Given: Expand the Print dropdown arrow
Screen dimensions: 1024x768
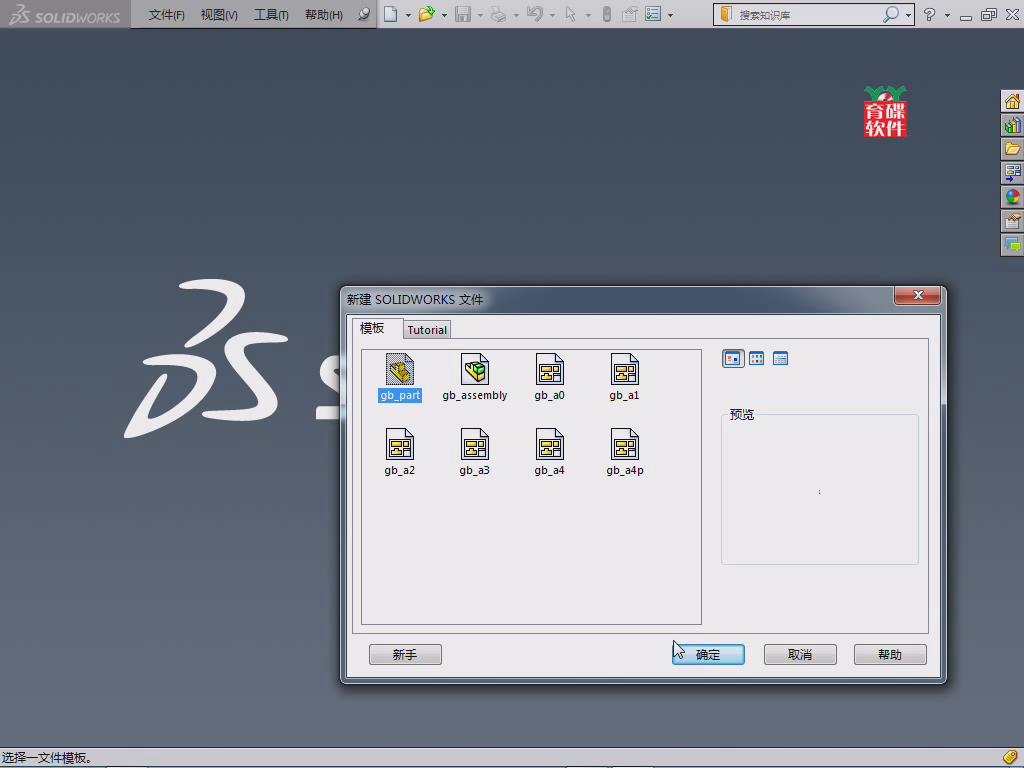Looking at the screenshot, I should (x=516, y=15).
